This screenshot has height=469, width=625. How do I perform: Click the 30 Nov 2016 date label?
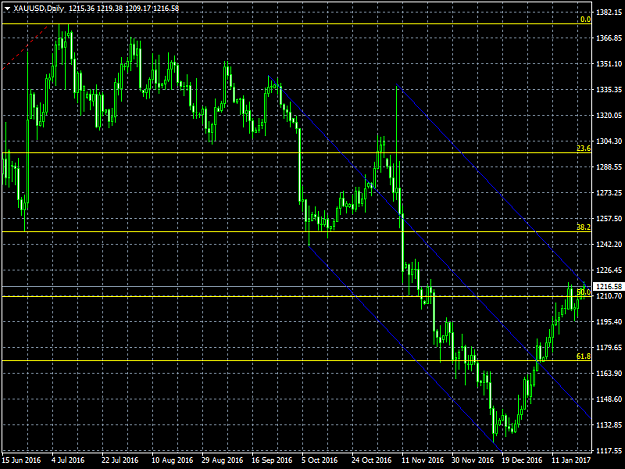click(x=473, y=460)
